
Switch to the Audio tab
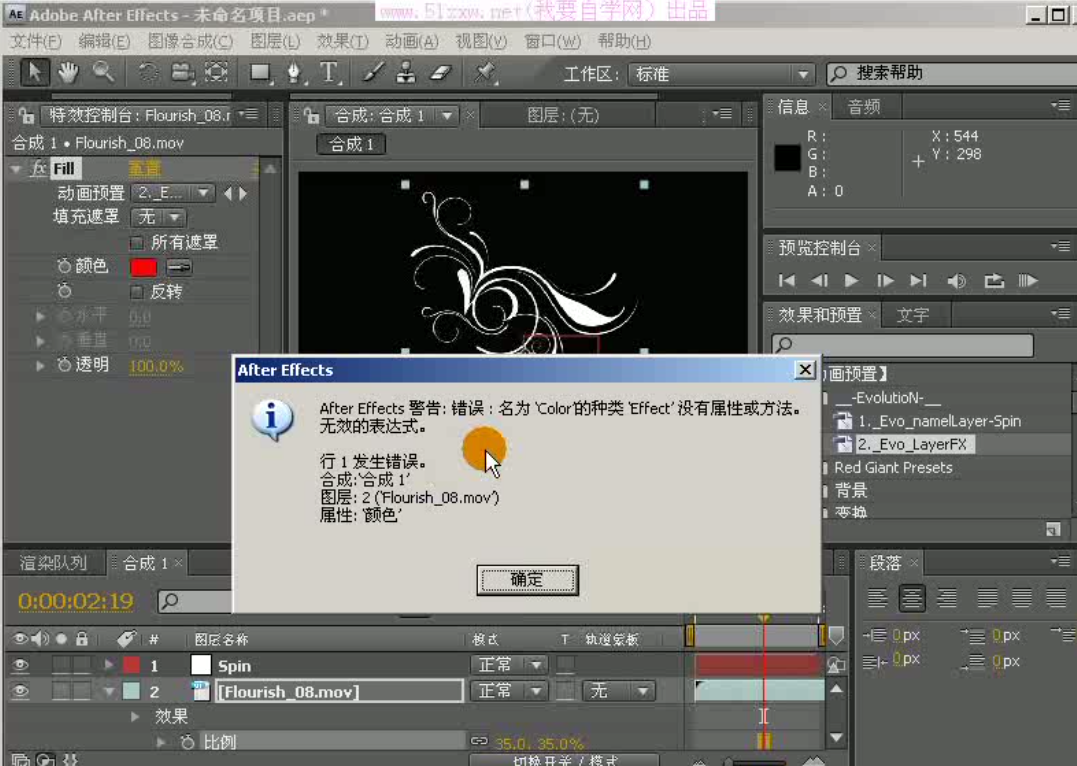coord(864,106)
